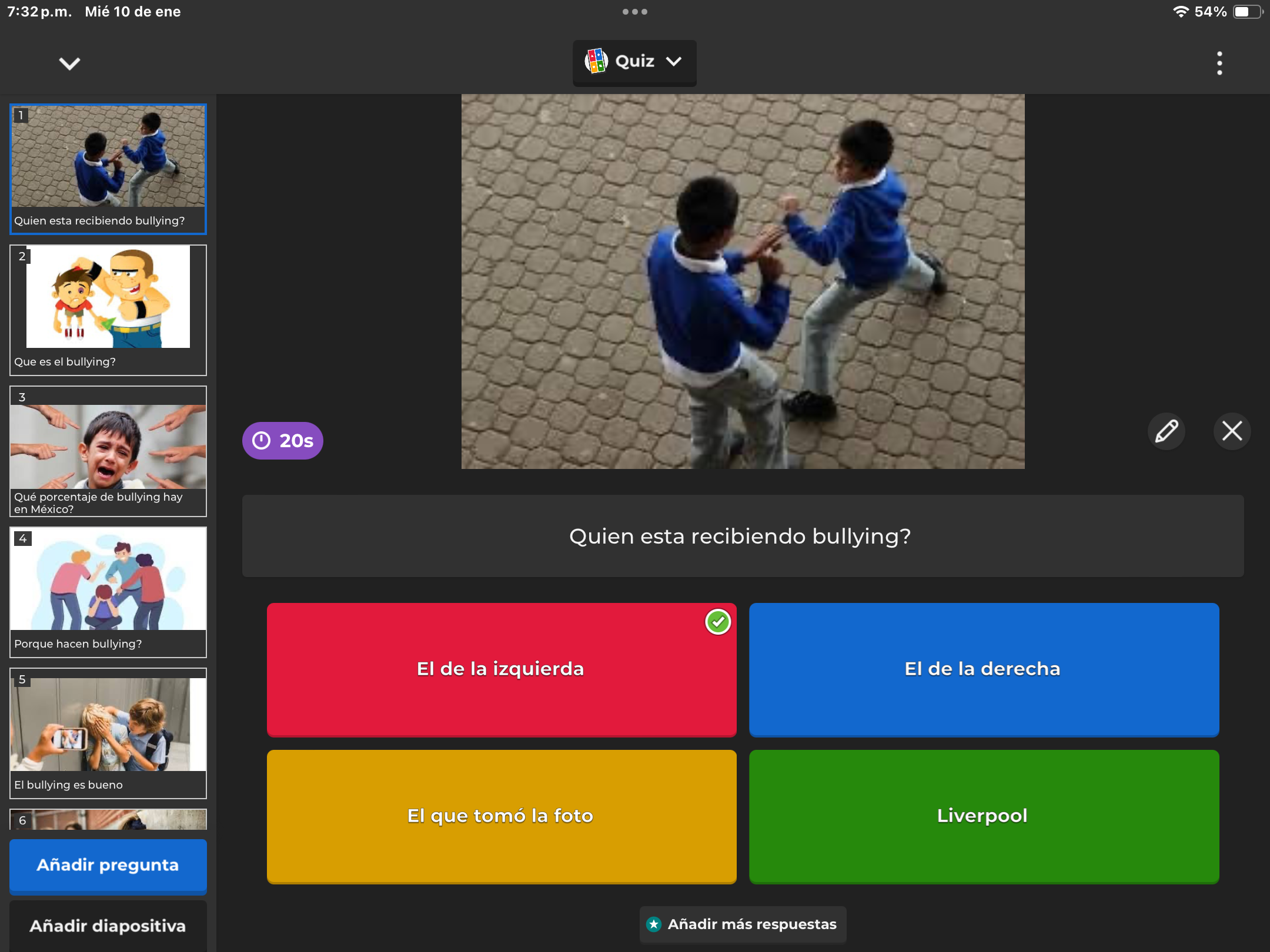
Task: Toggle the correct checkmark on El de la izquierda
Action: (717, 622)
